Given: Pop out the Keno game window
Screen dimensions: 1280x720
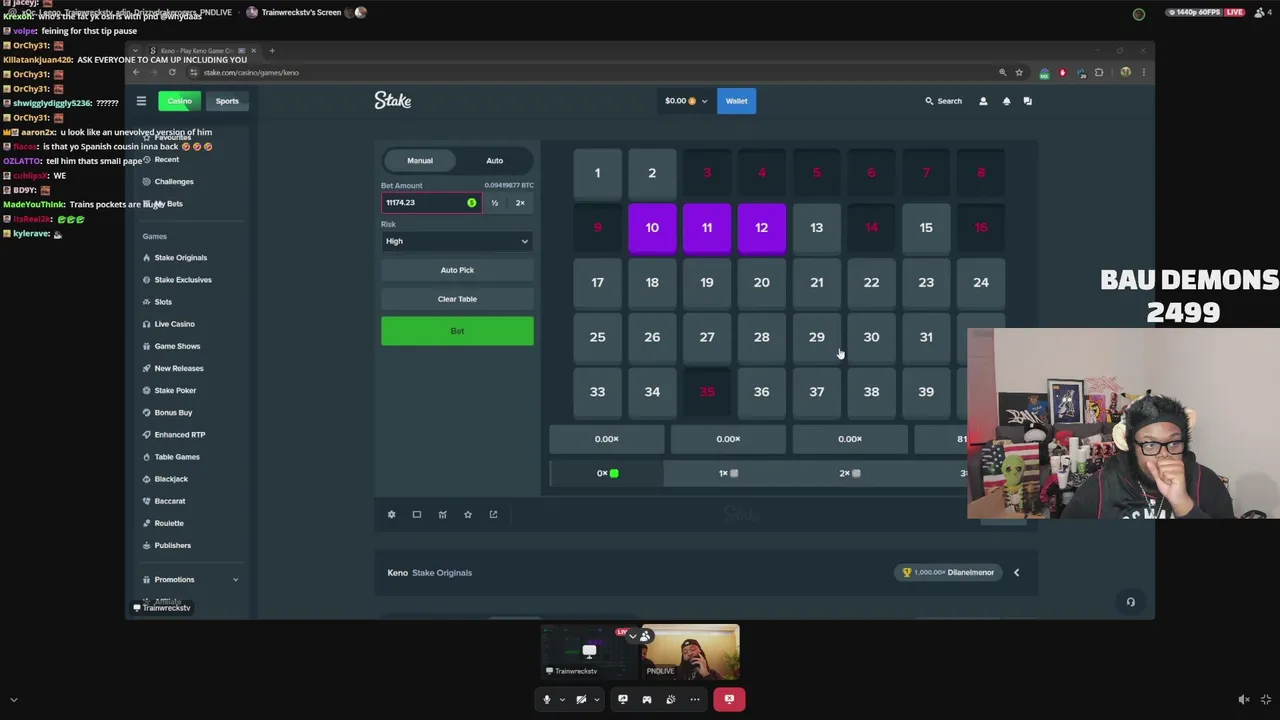Looking at the screenshot, I should coord(493,514).
